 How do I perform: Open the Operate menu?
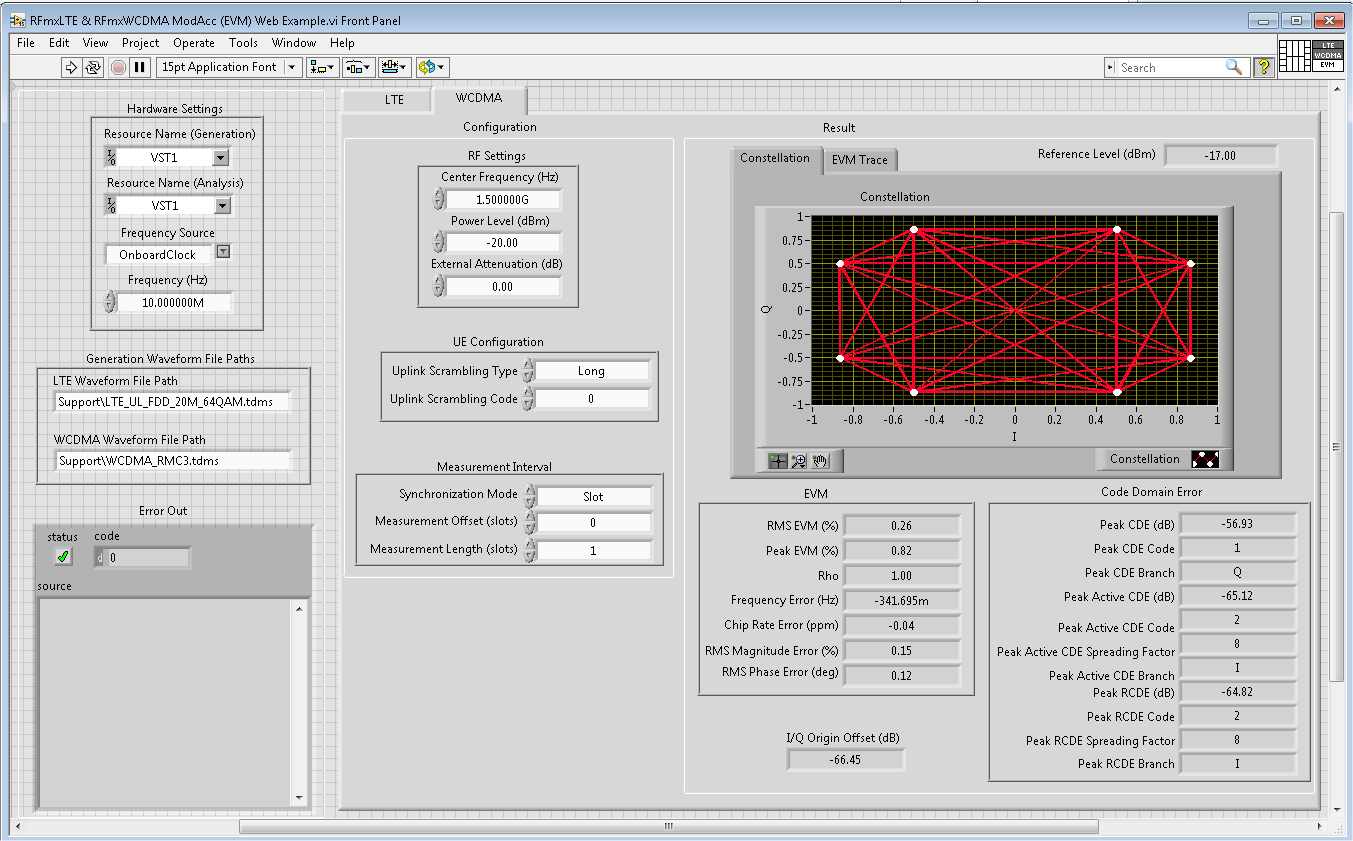[194, 43]
